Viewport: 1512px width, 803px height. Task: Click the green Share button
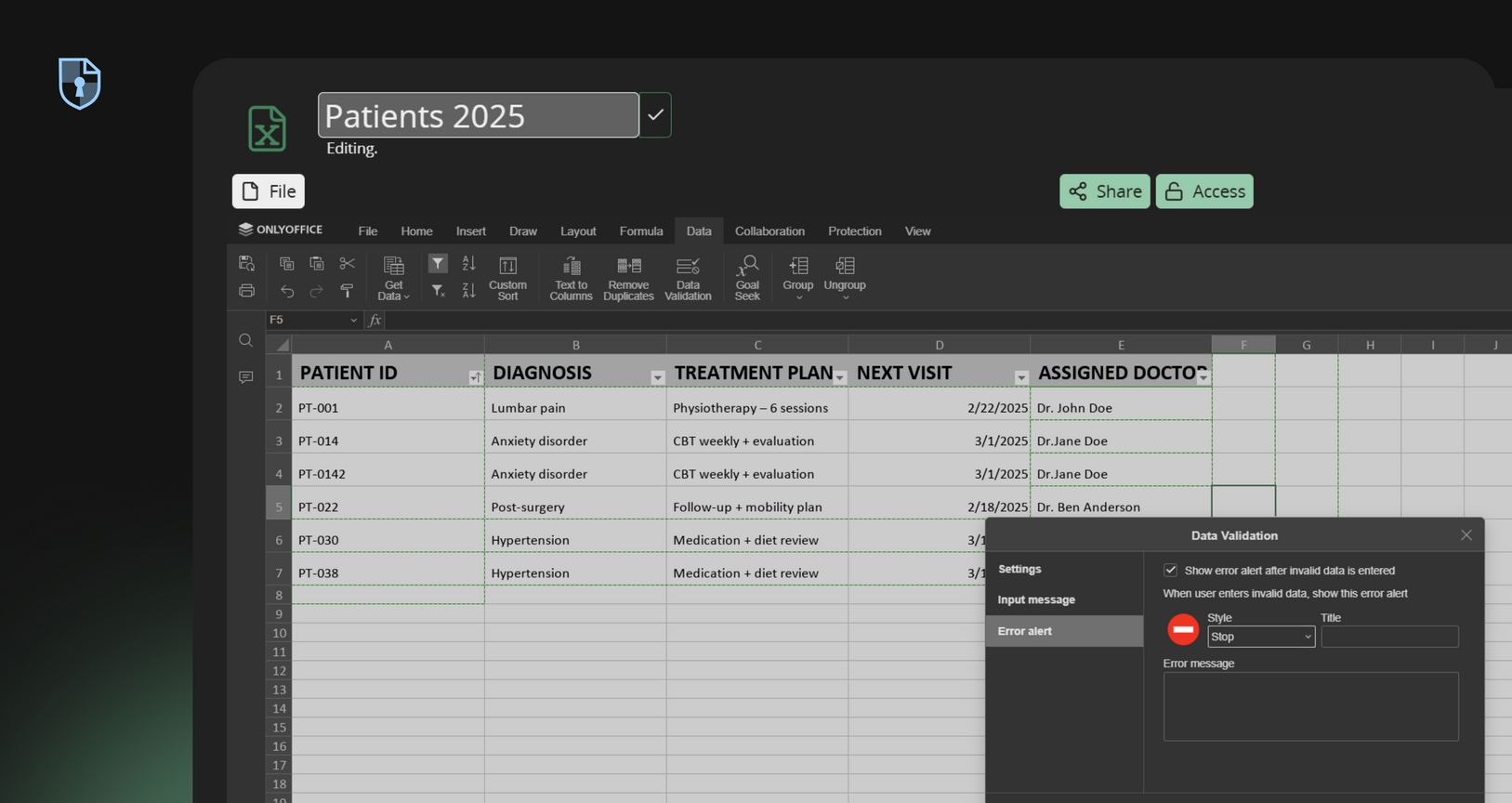coord(1104,191)
